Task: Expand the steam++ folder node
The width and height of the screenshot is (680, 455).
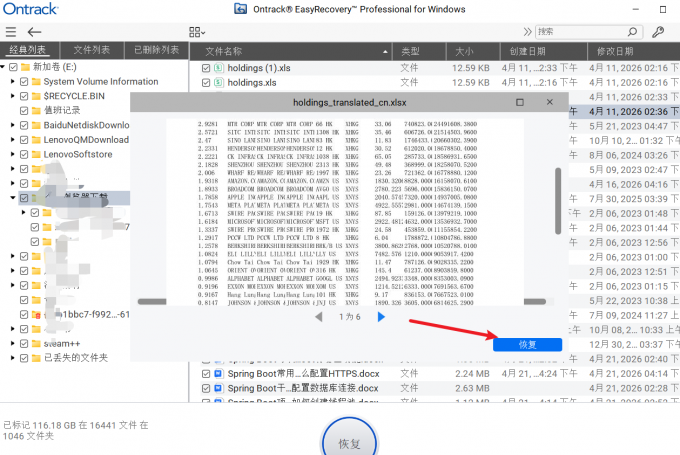Action: [x=13, y=344]
